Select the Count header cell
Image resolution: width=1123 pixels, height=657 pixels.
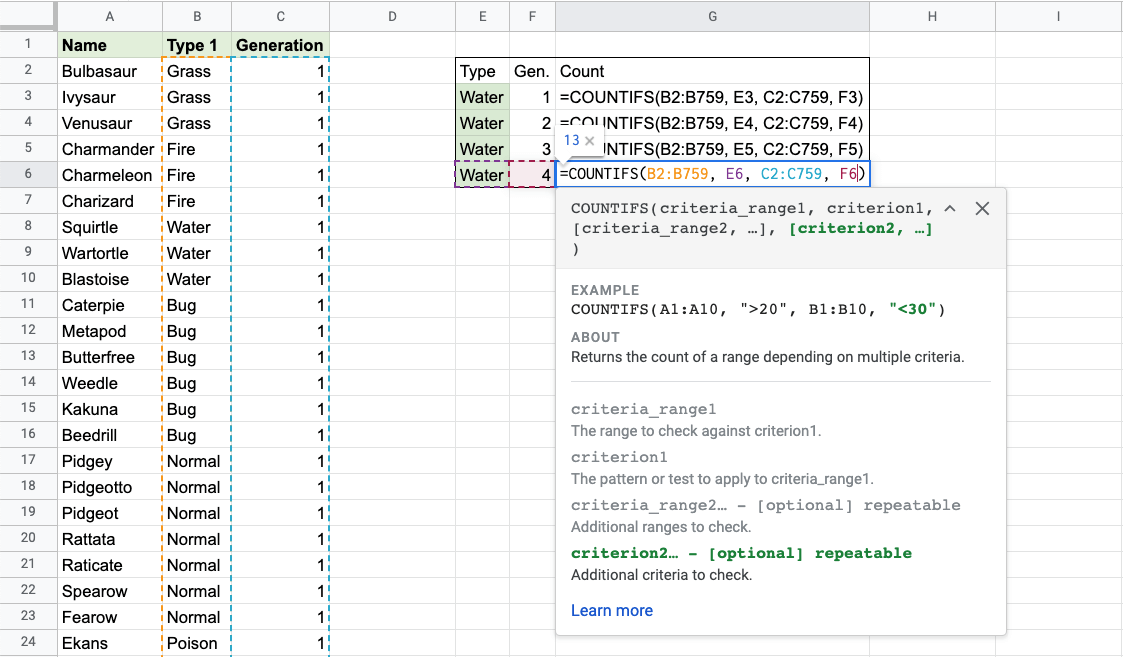[711, 71]
